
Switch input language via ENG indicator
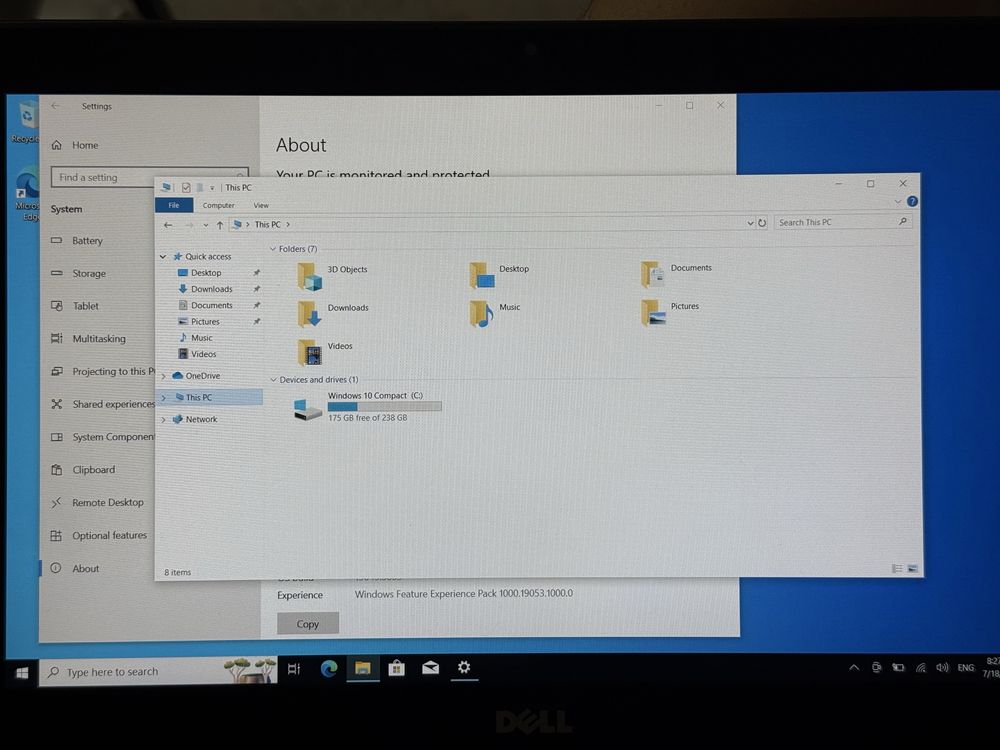966,668
